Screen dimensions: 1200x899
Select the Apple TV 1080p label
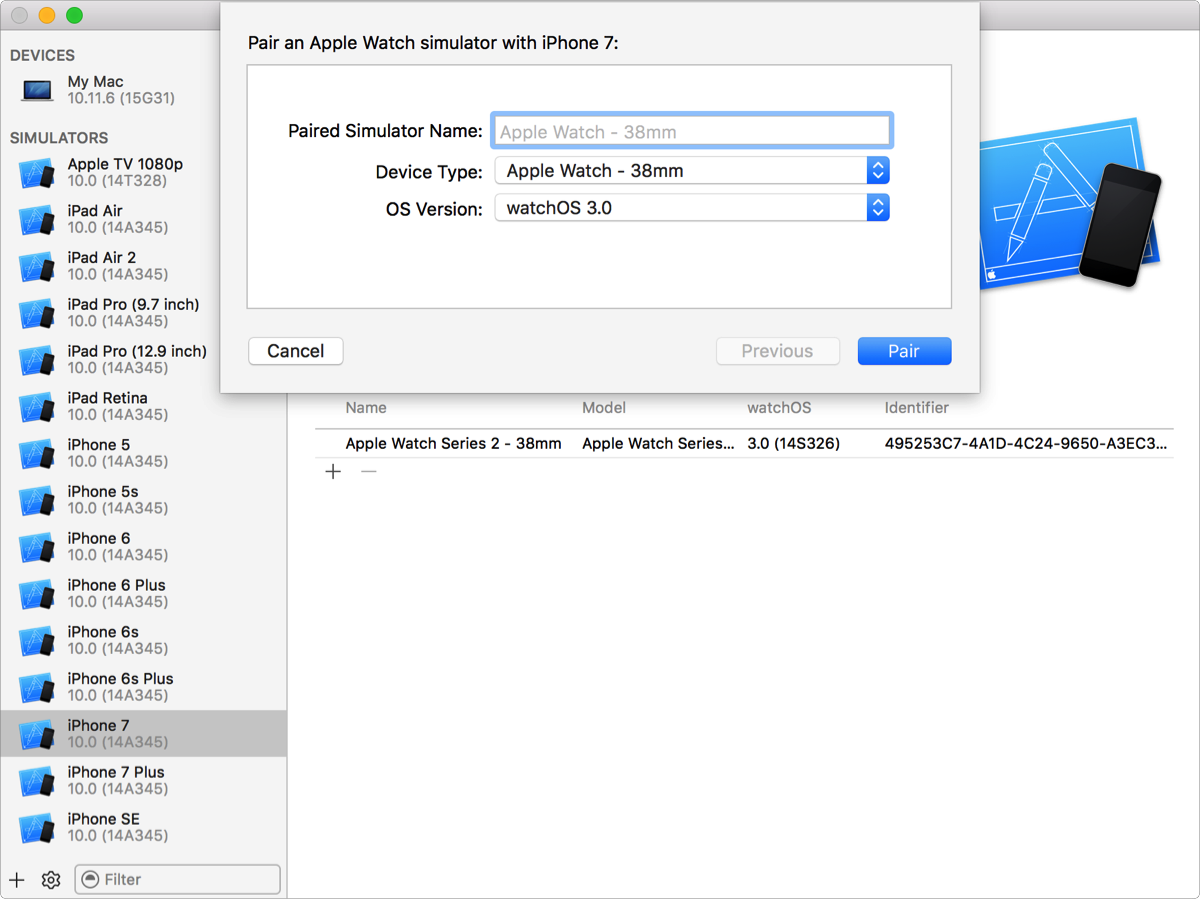(125, 164)
